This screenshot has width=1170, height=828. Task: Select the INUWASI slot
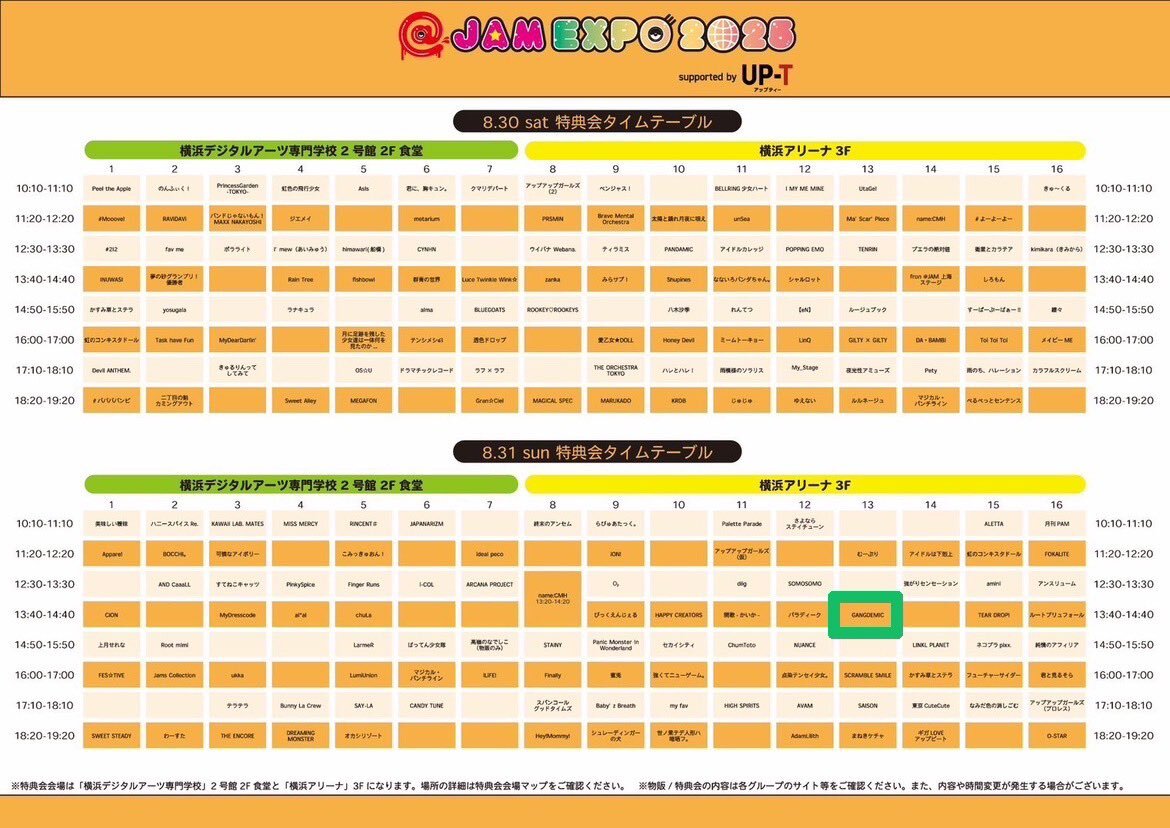point(111,280)
